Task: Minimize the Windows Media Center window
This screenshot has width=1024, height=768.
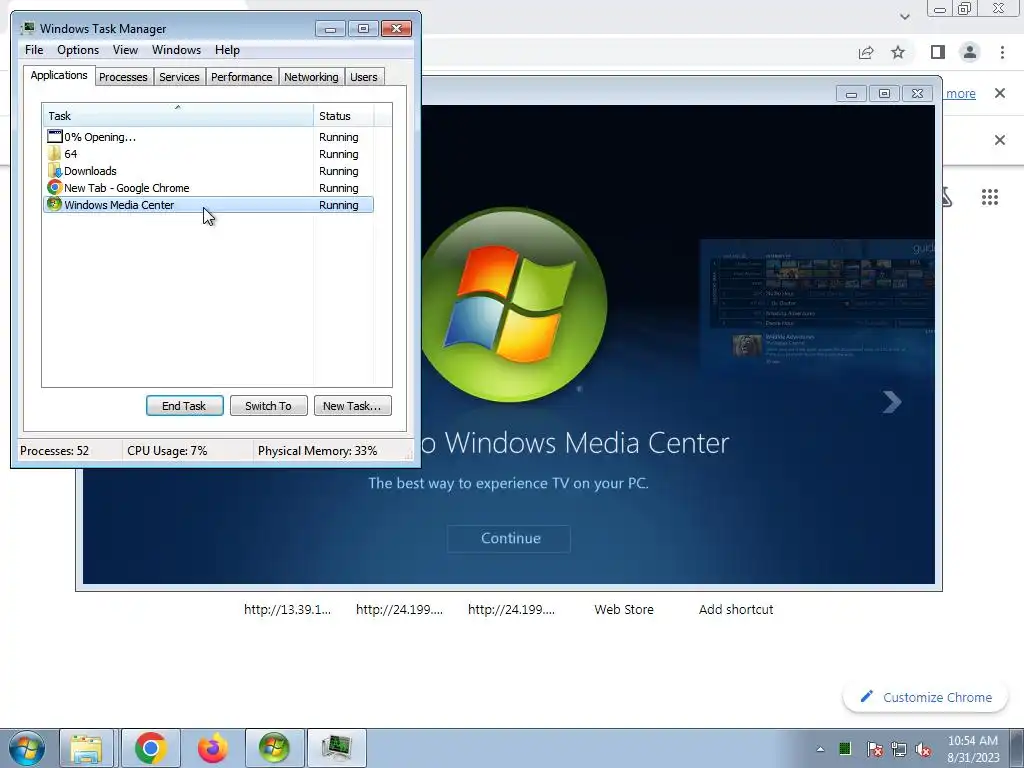Action: 852,94
